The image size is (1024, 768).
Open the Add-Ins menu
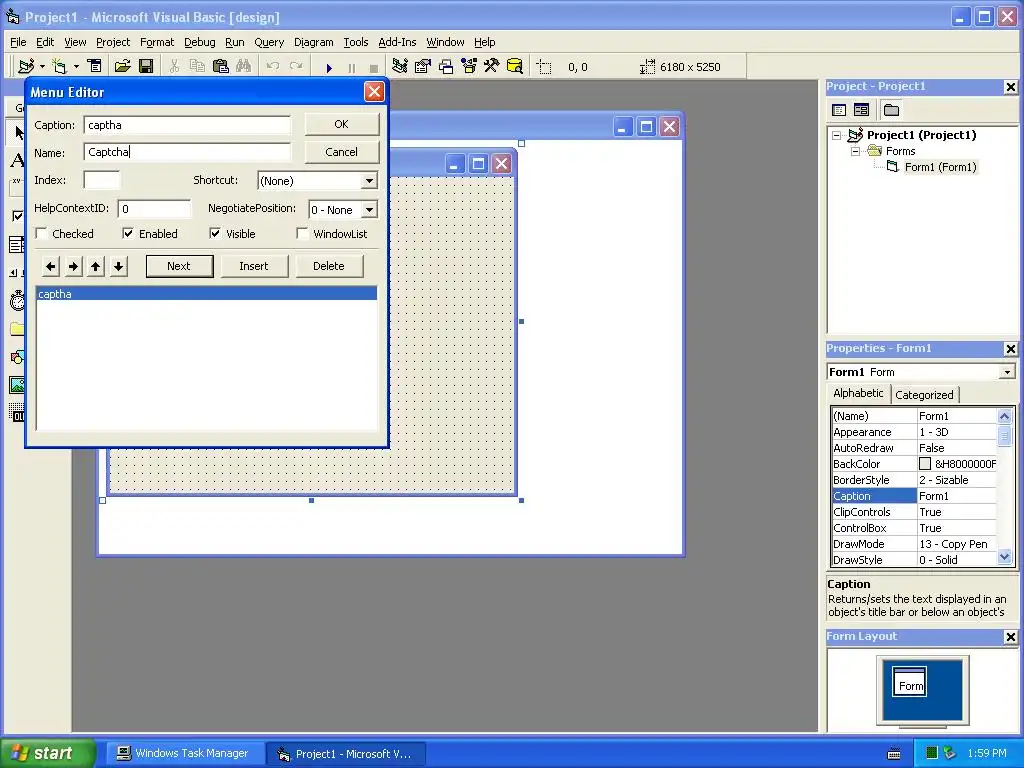click(397, 42)
